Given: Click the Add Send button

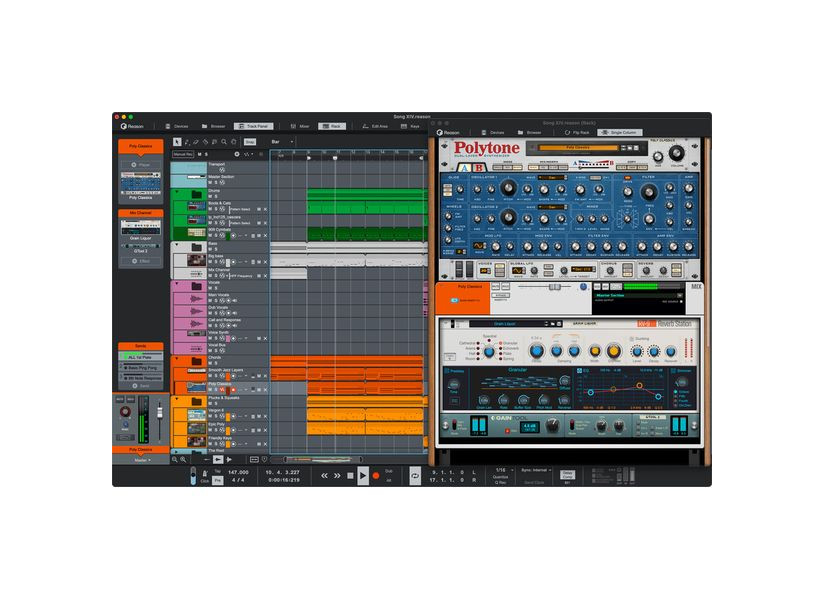Looking at the screenshot, I should (x=140, y=386).
